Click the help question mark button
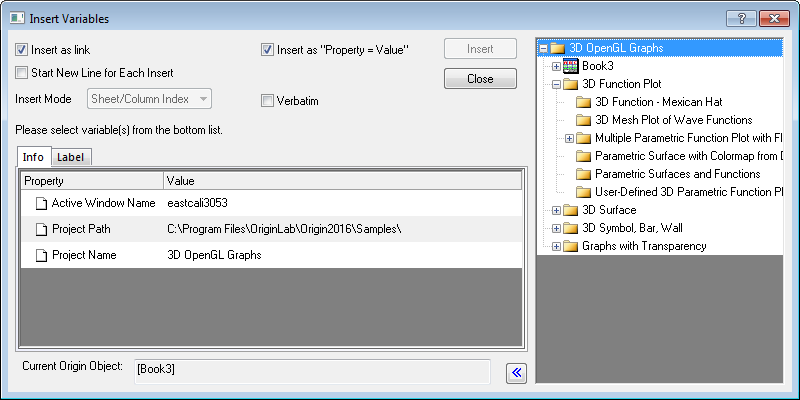The width and height of the screenshot is (800, 400). (741, 18)
